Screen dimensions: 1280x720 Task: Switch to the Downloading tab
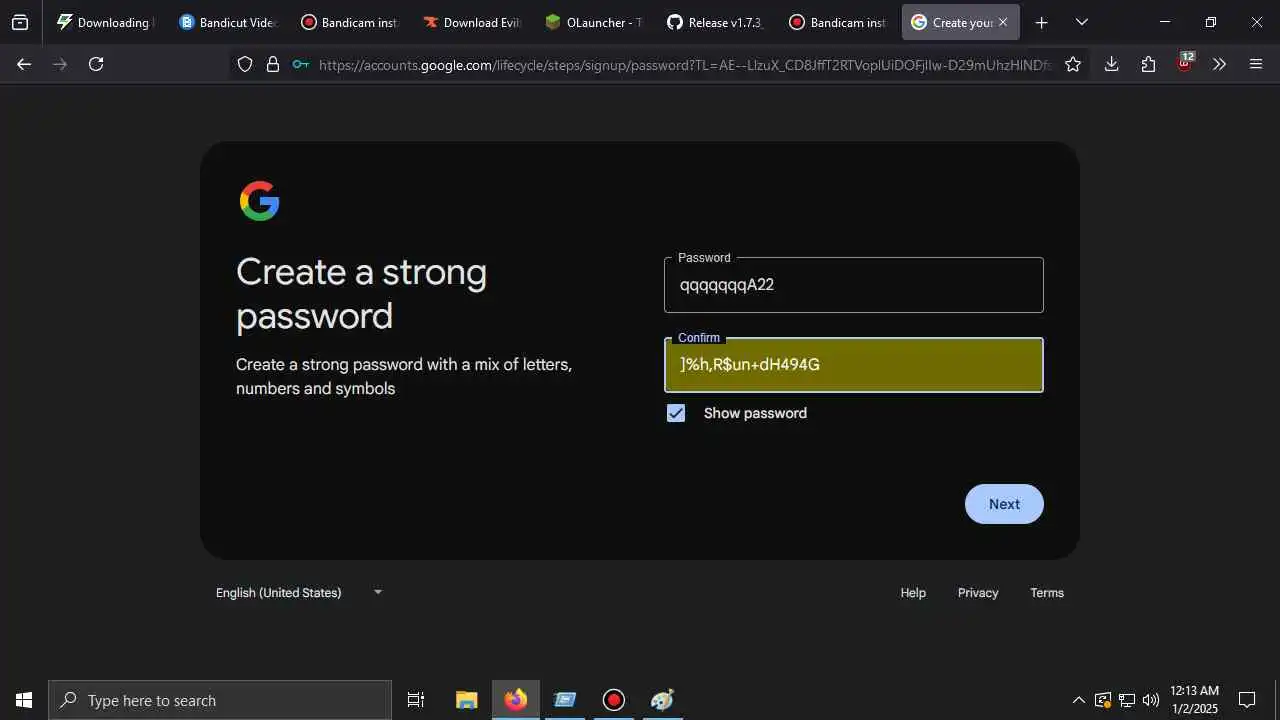[x=104, y=22]
